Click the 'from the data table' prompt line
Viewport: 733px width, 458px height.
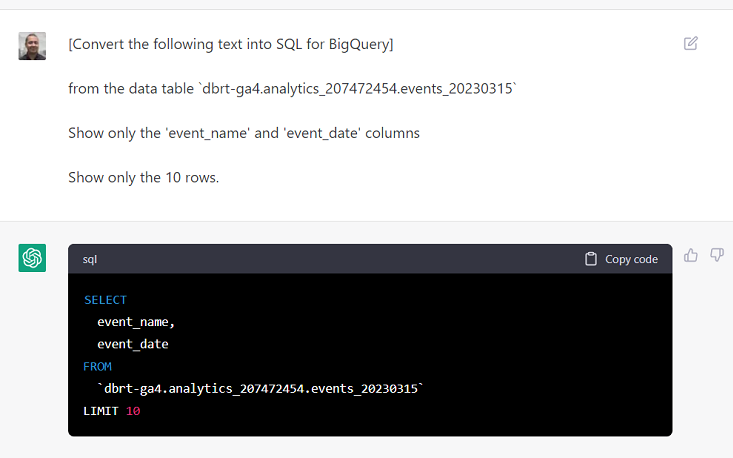click(x=292, y=88)
